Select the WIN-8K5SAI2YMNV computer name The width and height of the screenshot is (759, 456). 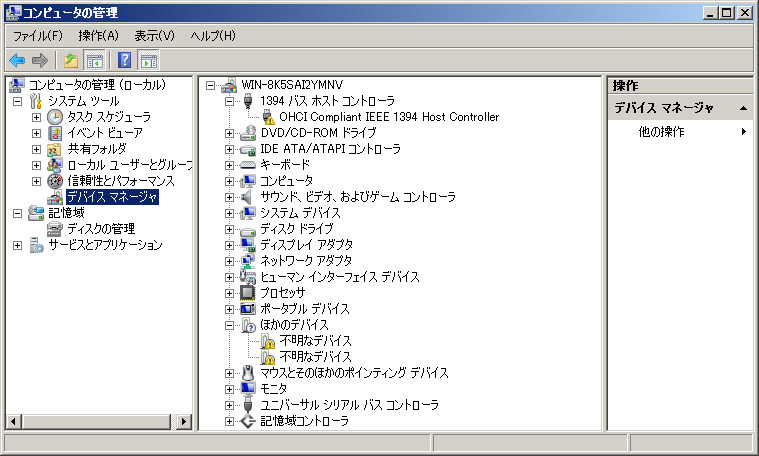(292, 85)
